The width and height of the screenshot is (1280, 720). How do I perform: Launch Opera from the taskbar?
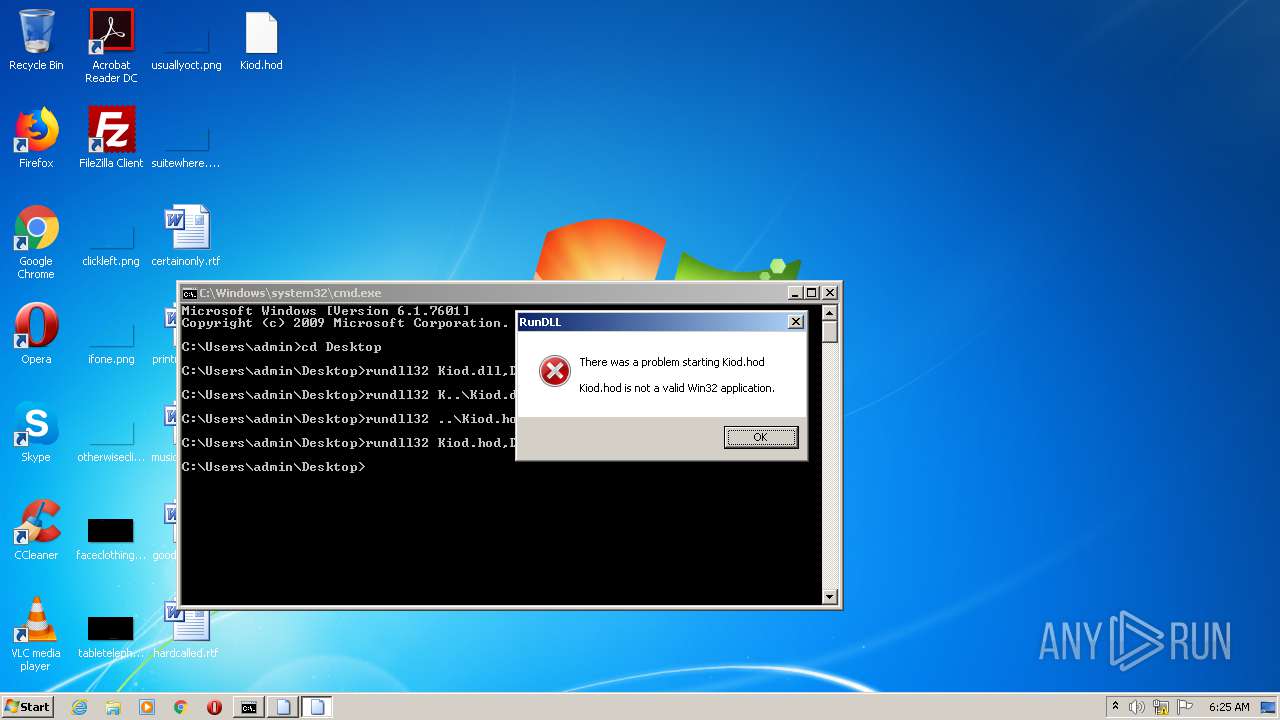pyautogui.click(x=214, y=707)
